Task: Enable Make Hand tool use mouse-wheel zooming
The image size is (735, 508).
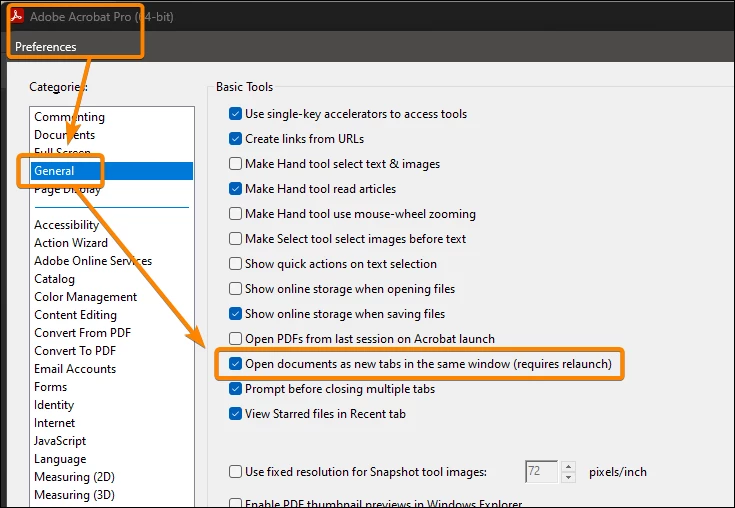Action: pyautogui.click(x=235, y=214)
